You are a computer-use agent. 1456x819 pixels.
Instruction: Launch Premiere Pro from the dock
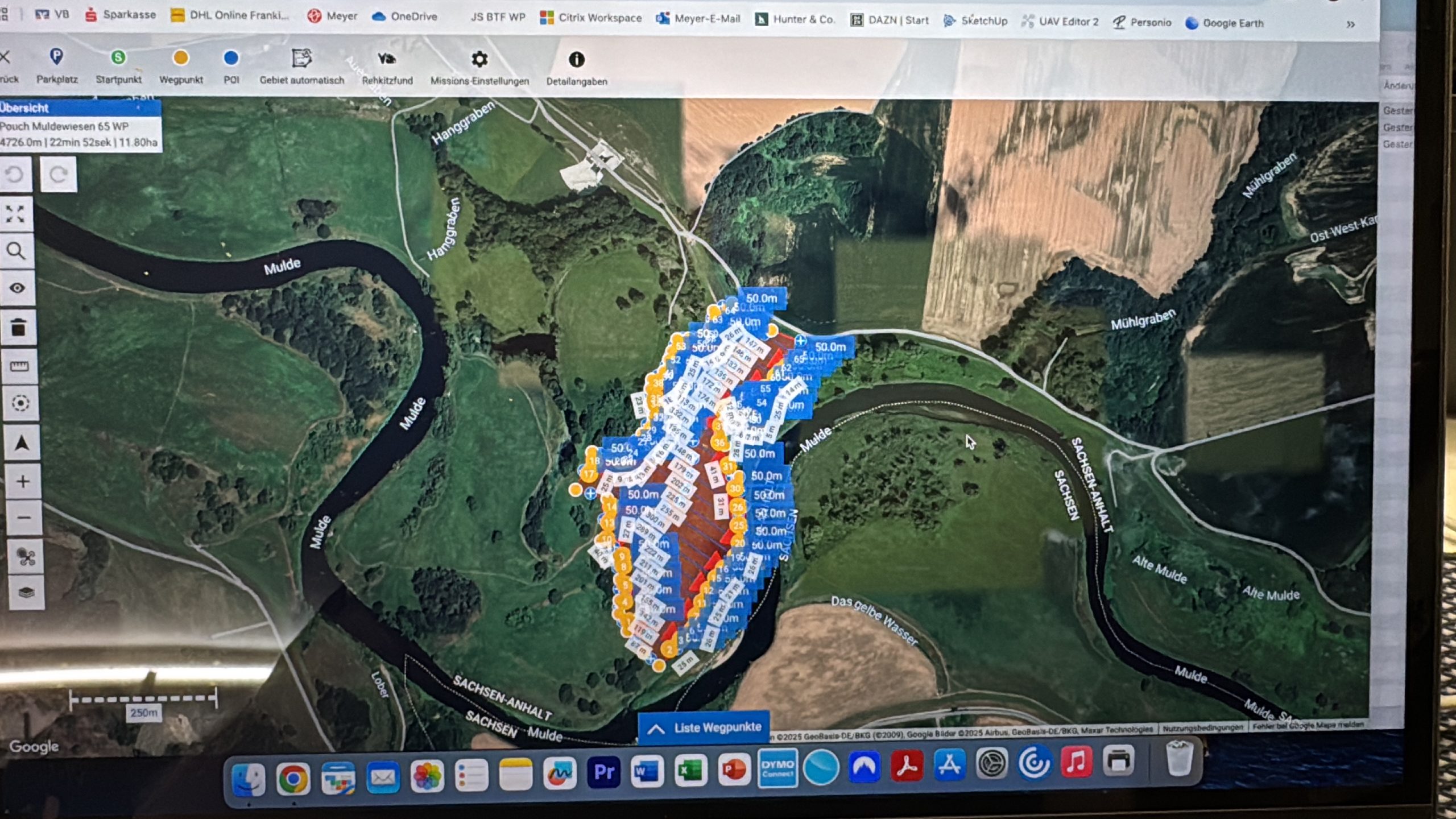[x=603, y=772]
